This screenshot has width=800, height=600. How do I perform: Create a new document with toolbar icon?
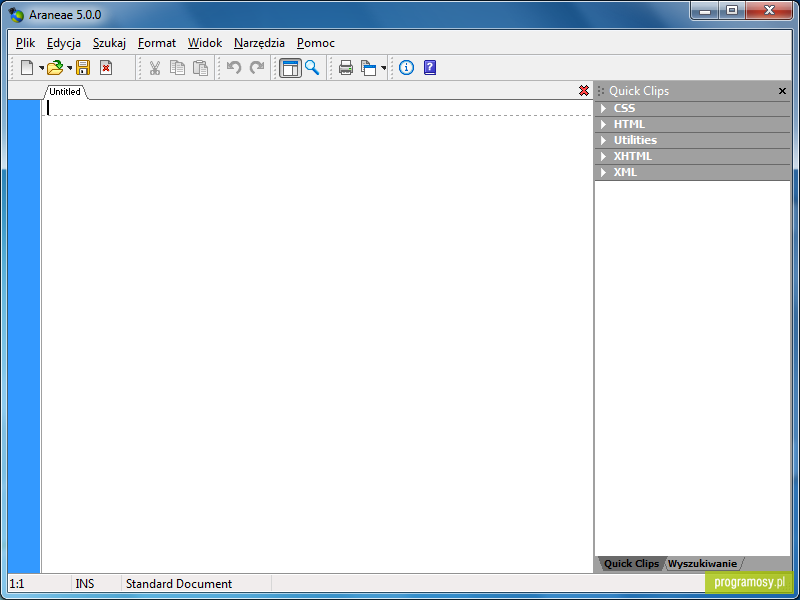pyautogui.click(x=27, y=67)
